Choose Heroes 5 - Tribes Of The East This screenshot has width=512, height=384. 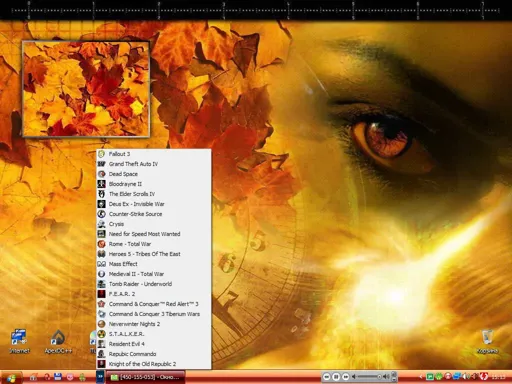click(154, 254)
